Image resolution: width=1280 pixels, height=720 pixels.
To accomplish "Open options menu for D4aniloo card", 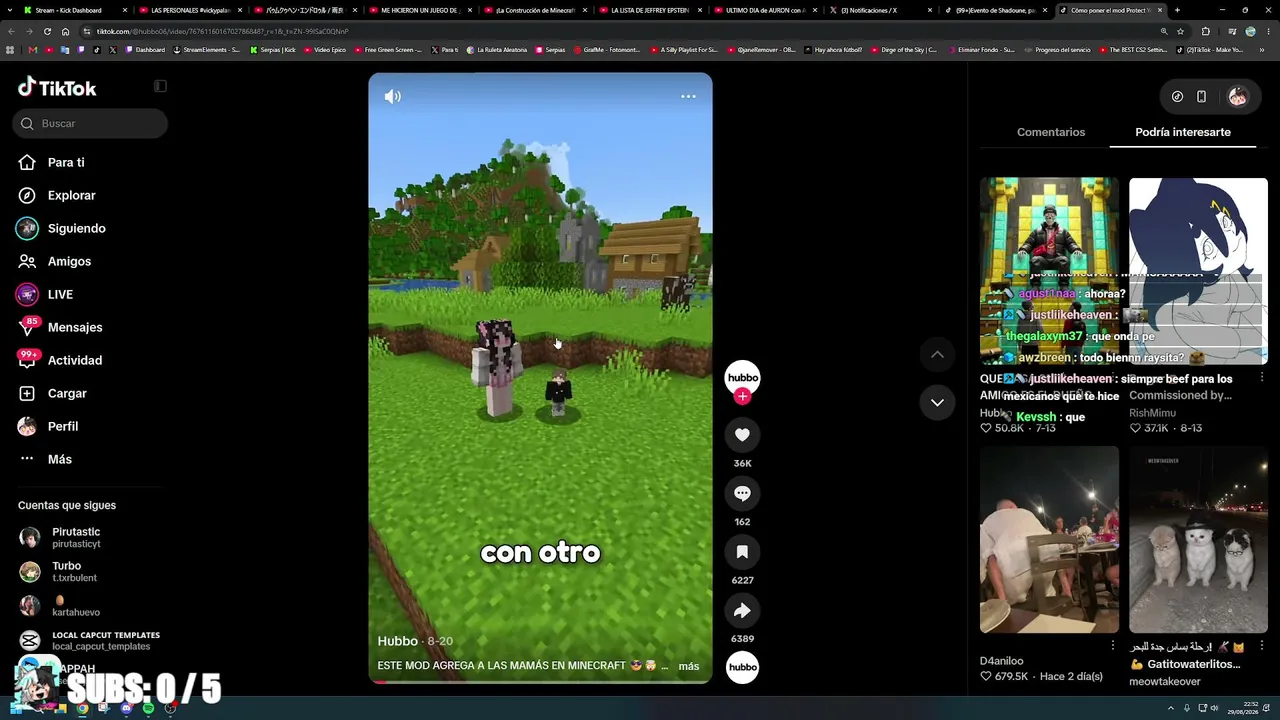I will (x=1113, y=646).
